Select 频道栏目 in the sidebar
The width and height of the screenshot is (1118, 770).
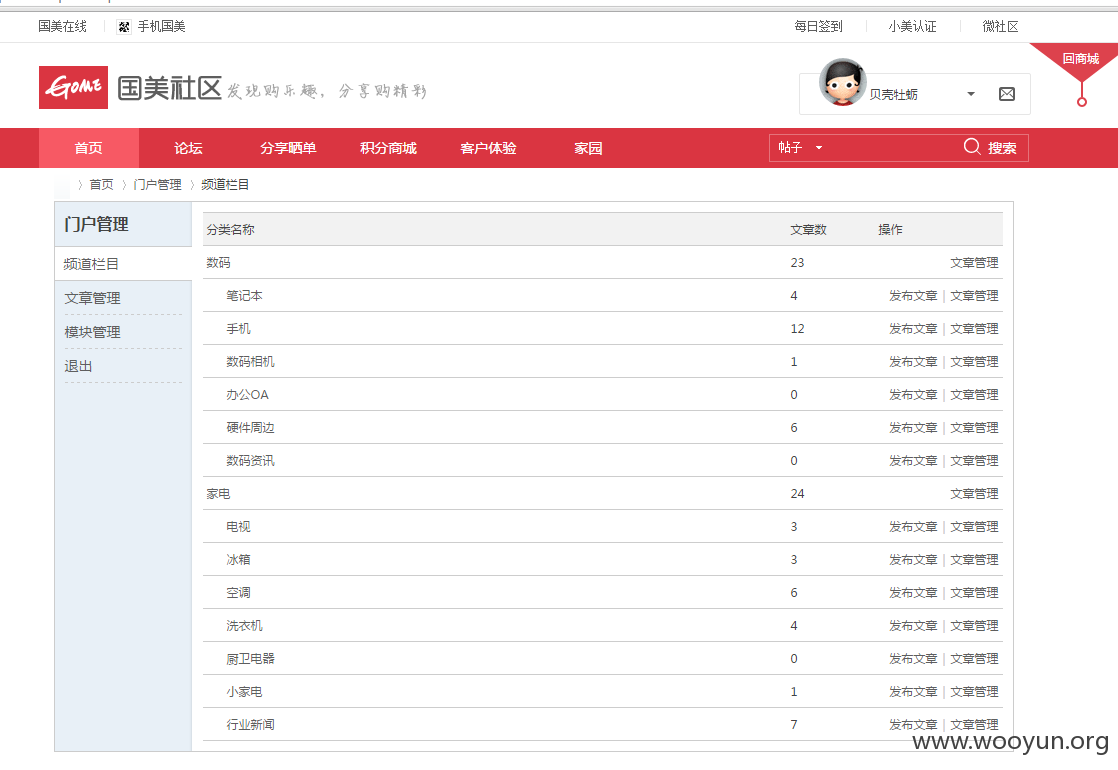point(91,264)
